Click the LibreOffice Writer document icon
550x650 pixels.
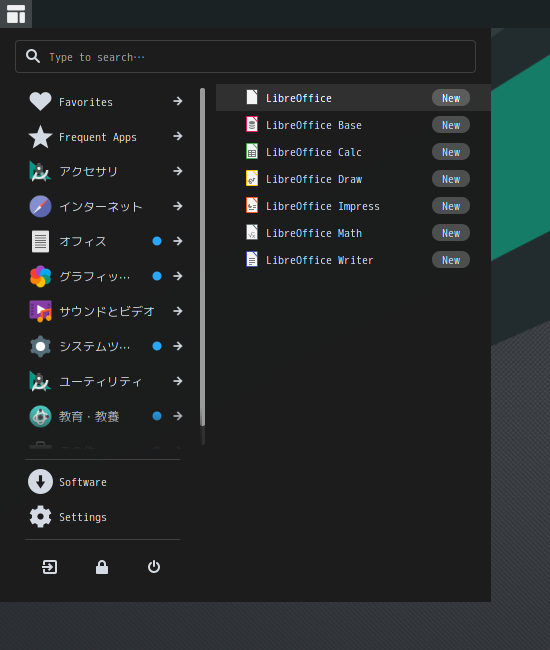coord(252,259)
